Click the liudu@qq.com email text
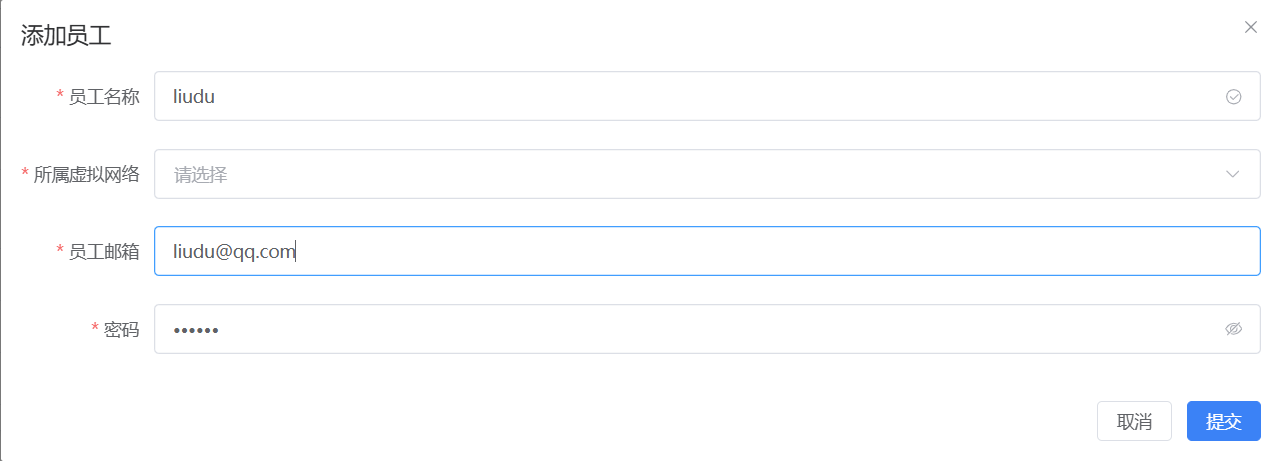This screenshot has height=461, width=1279. click(234, 252)
